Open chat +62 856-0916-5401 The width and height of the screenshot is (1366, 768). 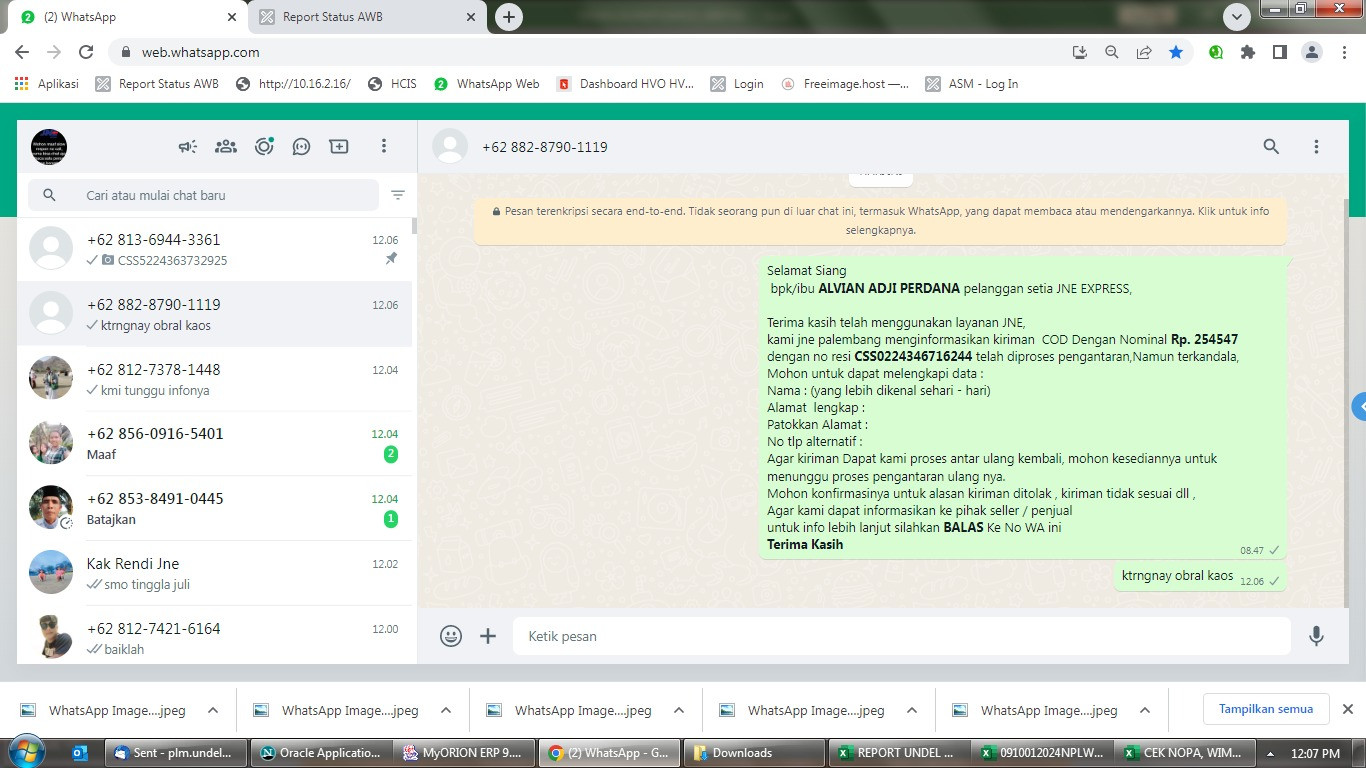click(214, 444)
